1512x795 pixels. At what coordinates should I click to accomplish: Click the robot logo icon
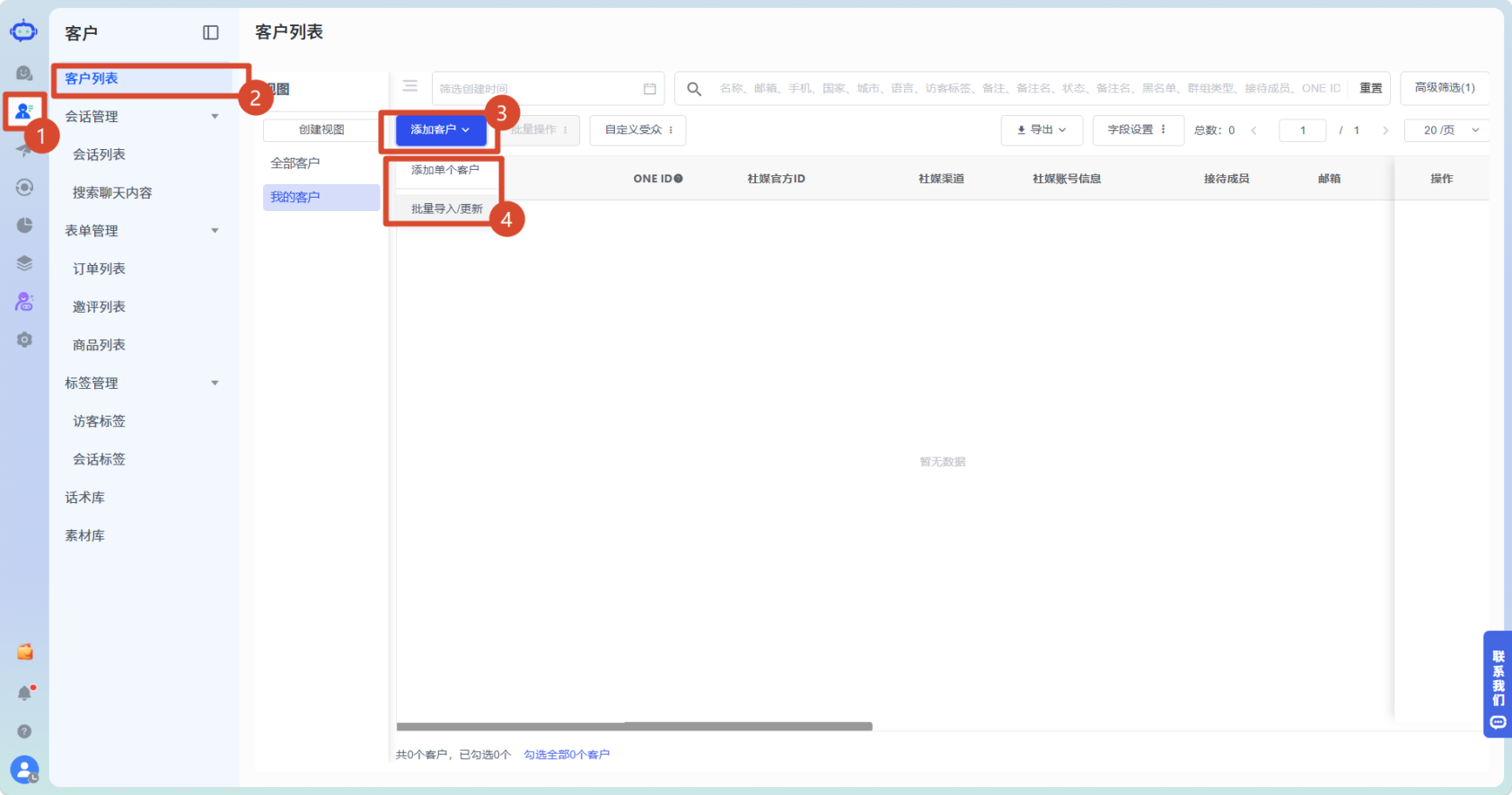coord(23,31)
